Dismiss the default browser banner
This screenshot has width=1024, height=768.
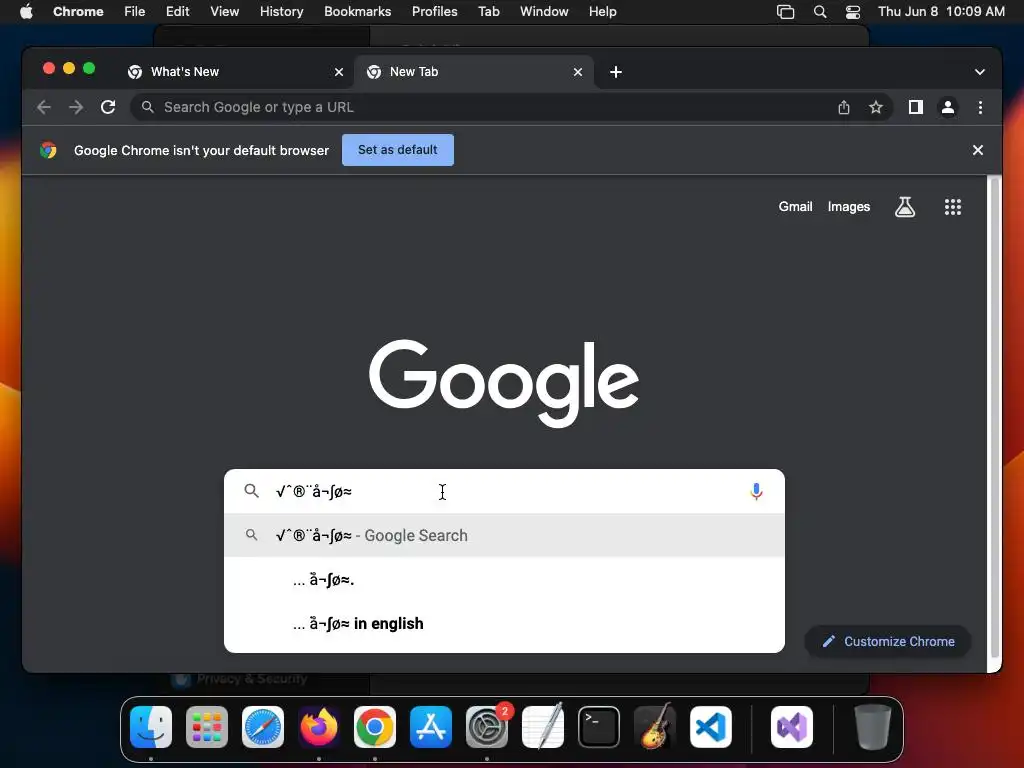pyautogui.click(x=978, y=150)
